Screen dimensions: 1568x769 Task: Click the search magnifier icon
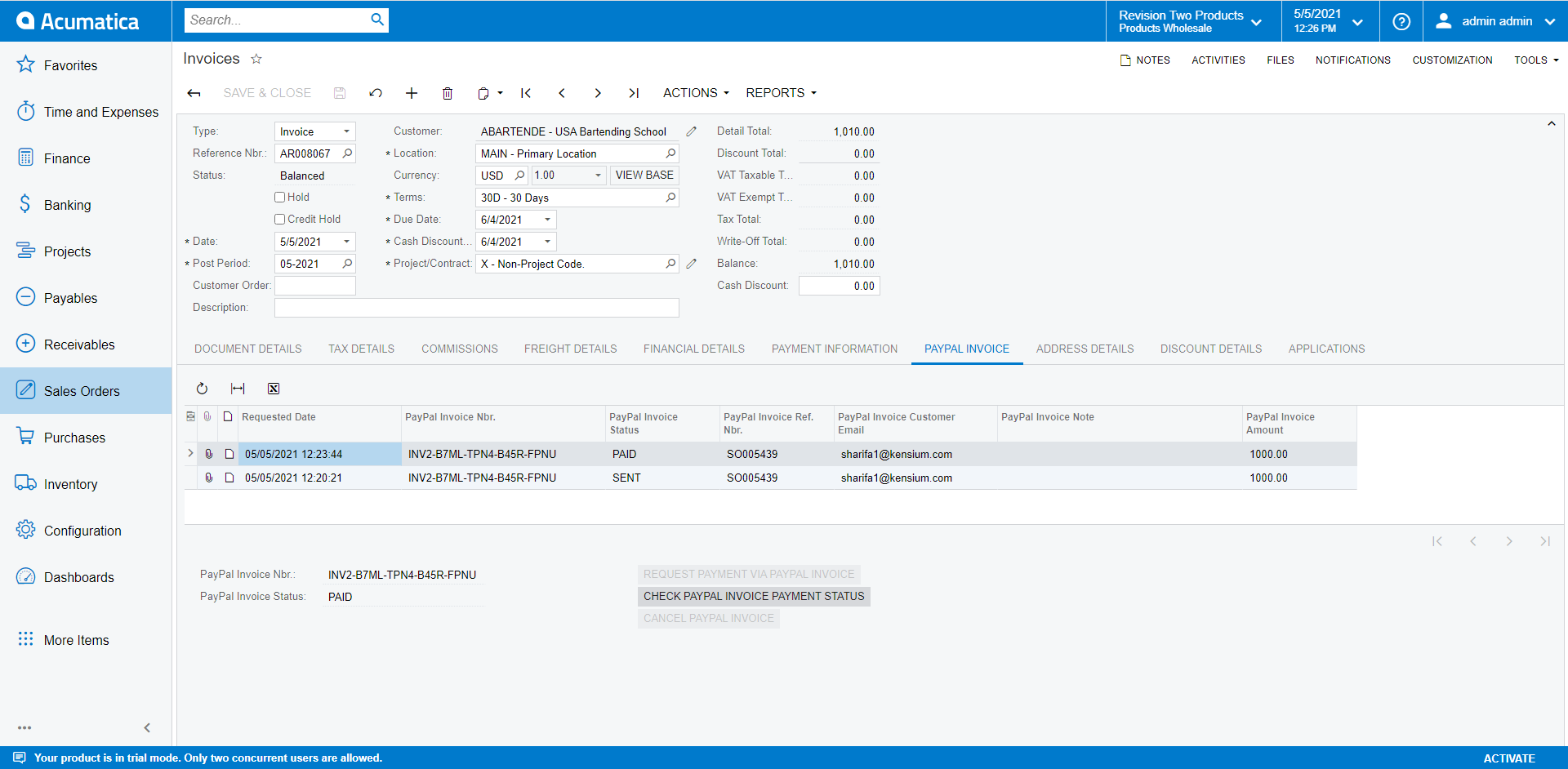click(377, 20)
